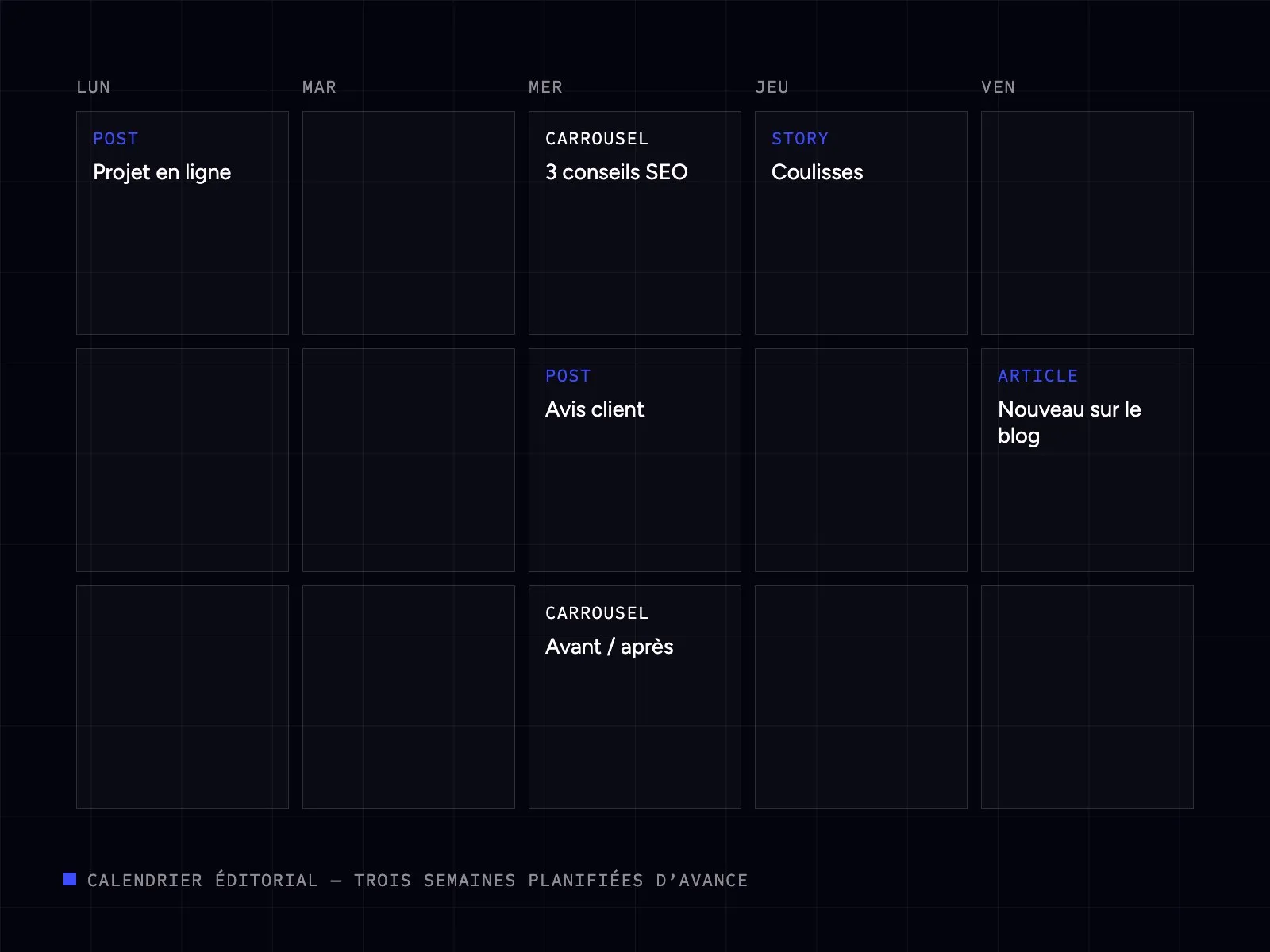The width and height of the screenshot is (1270, 952).
Task: Select the VEN column header
Action: coord(998,87)
